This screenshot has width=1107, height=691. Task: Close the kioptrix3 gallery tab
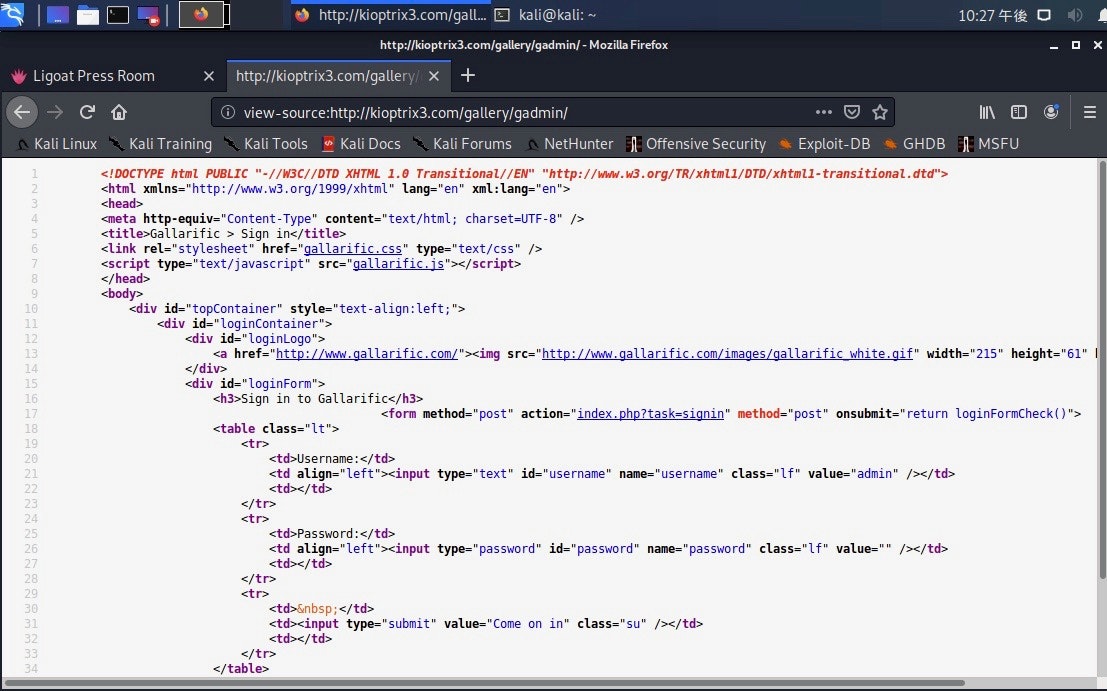(434, 76)
